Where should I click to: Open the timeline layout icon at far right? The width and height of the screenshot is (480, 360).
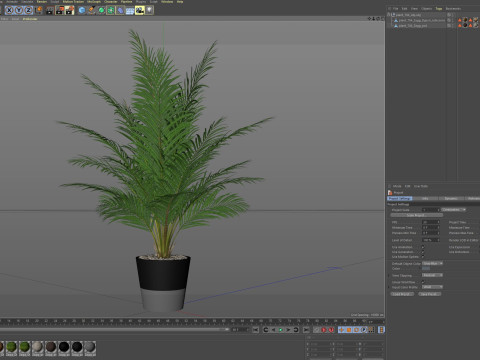(381, 330)
